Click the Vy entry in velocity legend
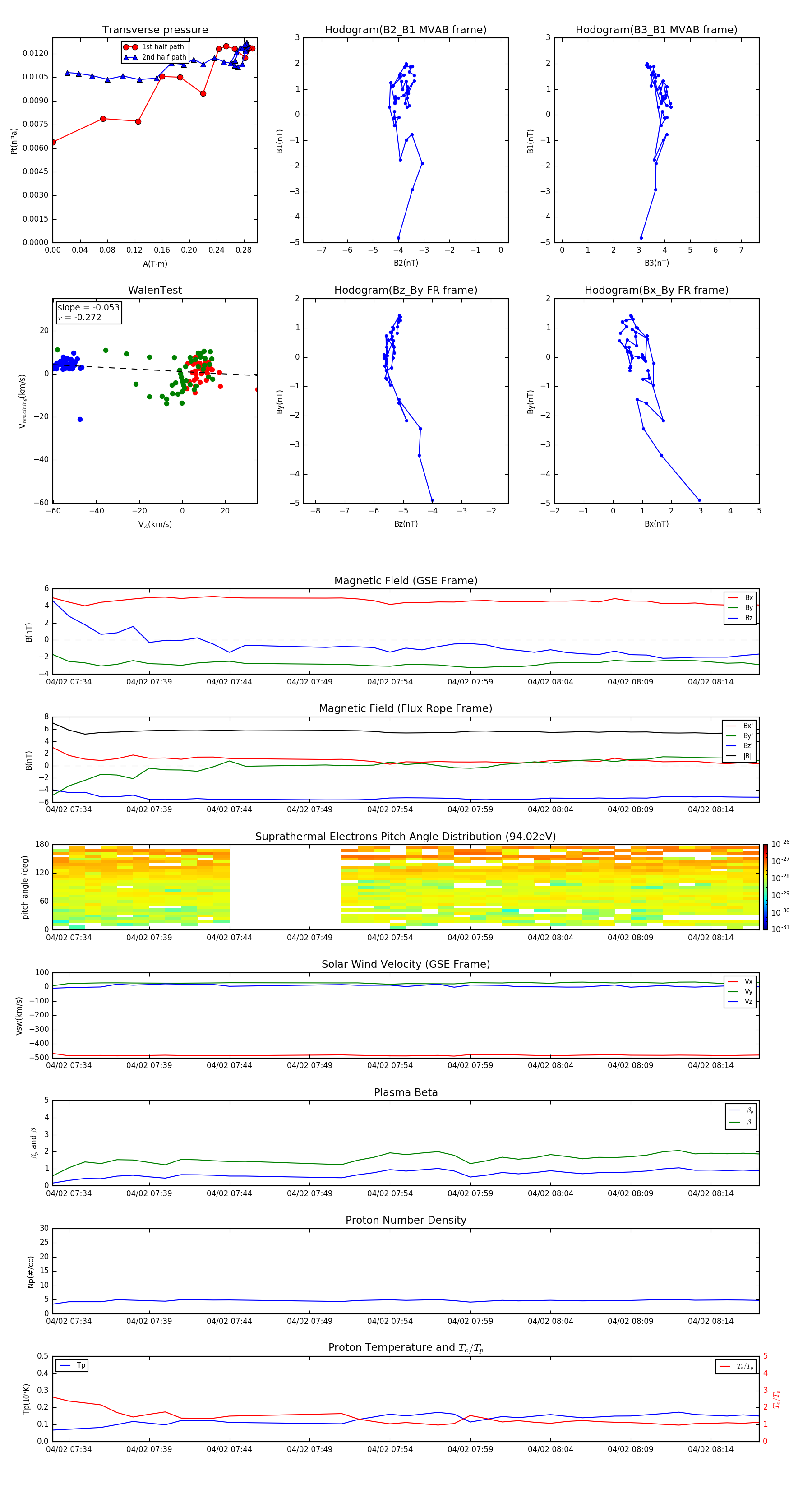The height and width of the screenshot is (1489, 812). (x=740, y=991)
